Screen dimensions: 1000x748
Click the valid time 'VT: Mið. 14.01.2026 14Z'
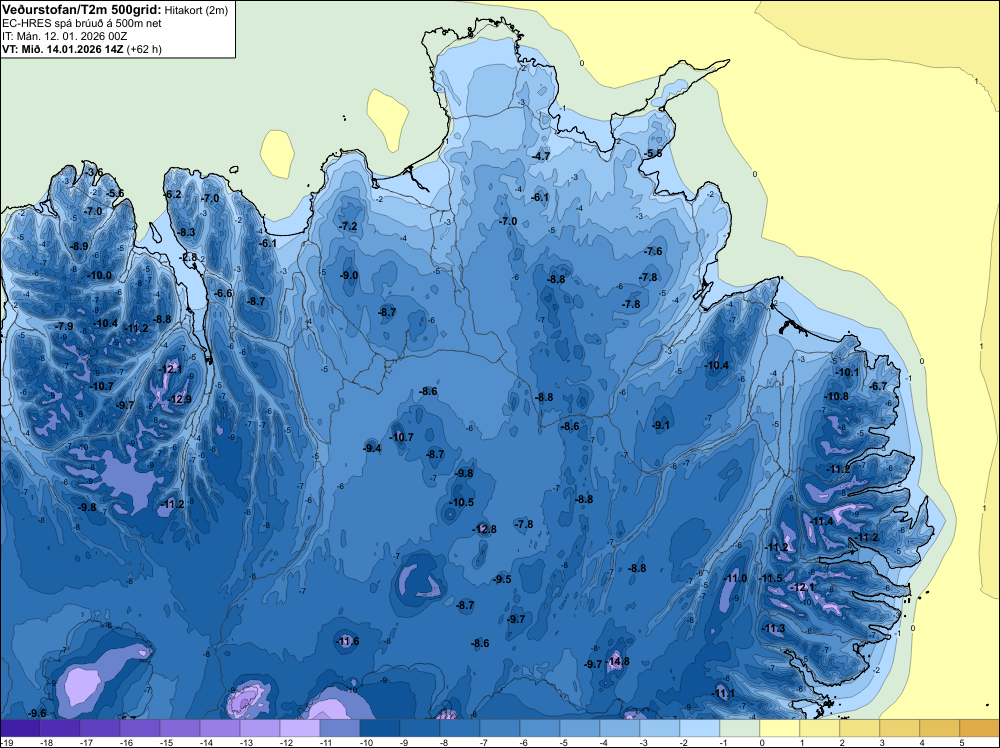(x=63, y=49)
